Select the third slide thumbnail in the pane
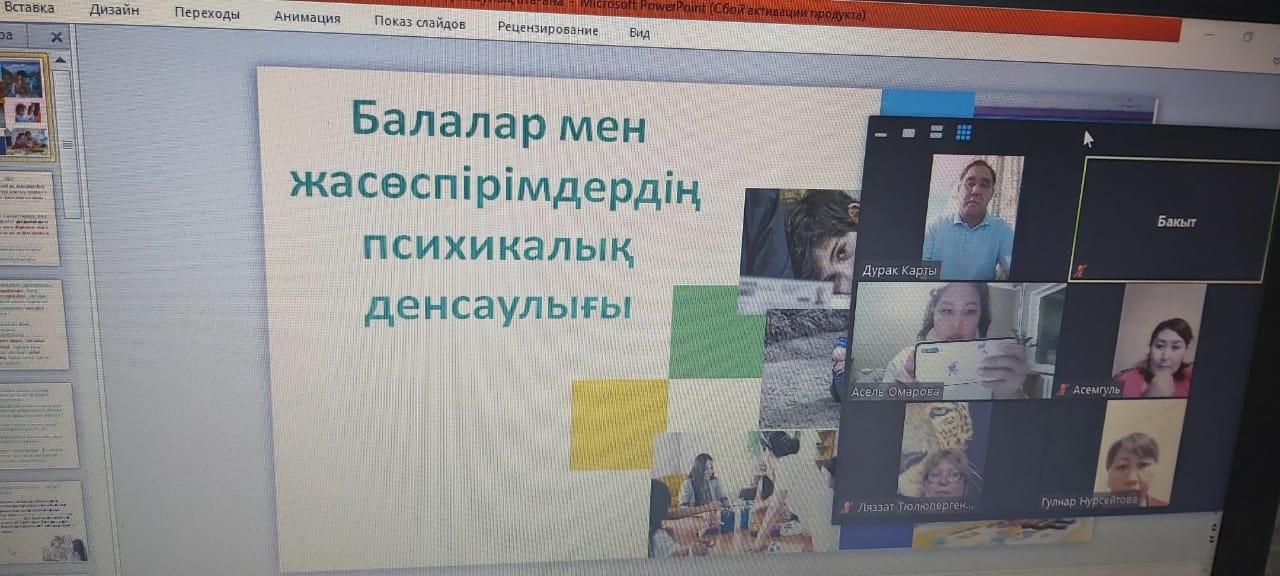The width and height of the screenshot is (1280, 576). (x=35, y=324)
